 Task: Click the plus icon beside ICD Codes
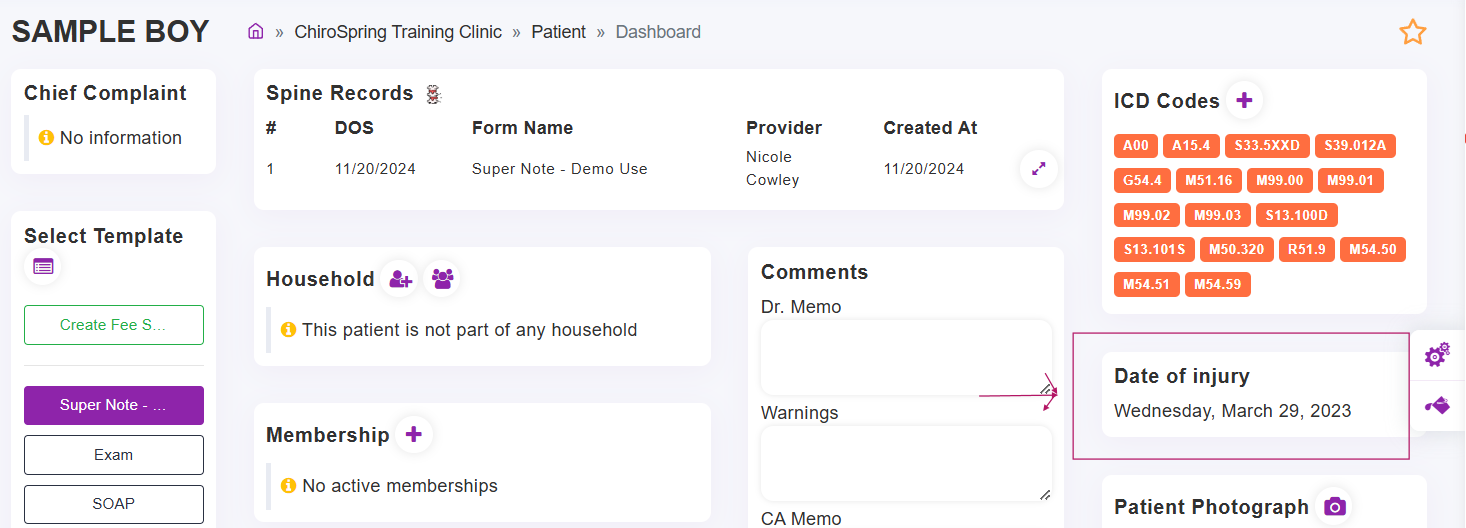point(1244,100)
